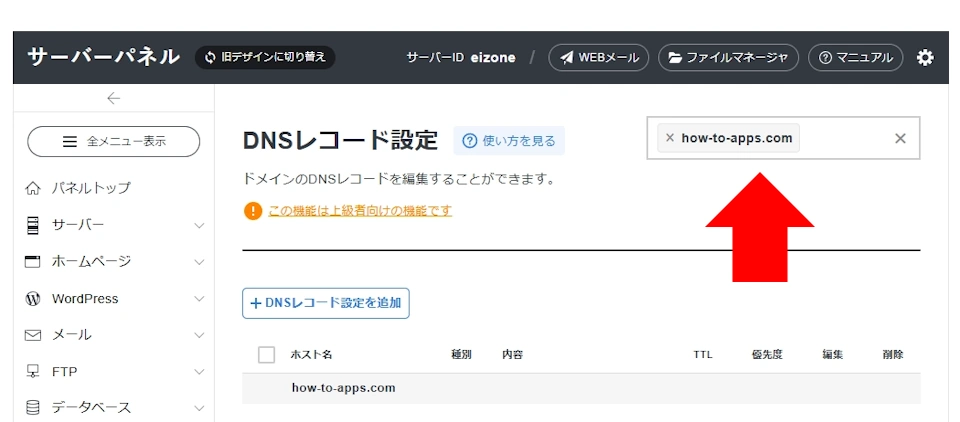Open the マニュアル button
Viewport: 960px width, 422px height.
tap(855, 58)
